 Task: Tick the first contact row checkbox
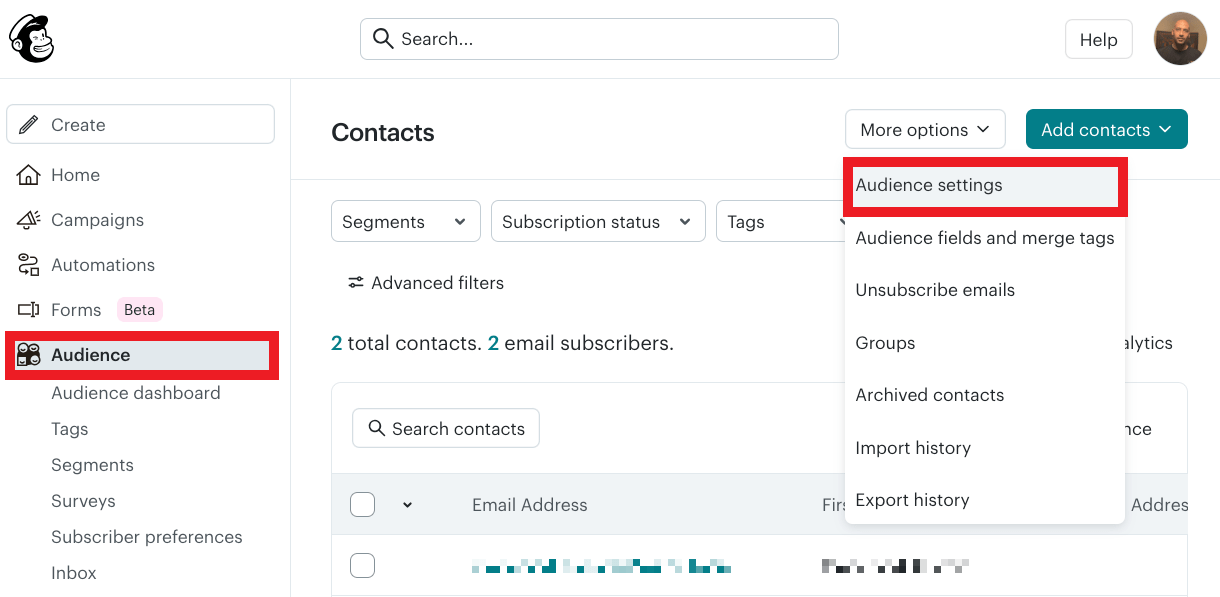tap(362, 566)
